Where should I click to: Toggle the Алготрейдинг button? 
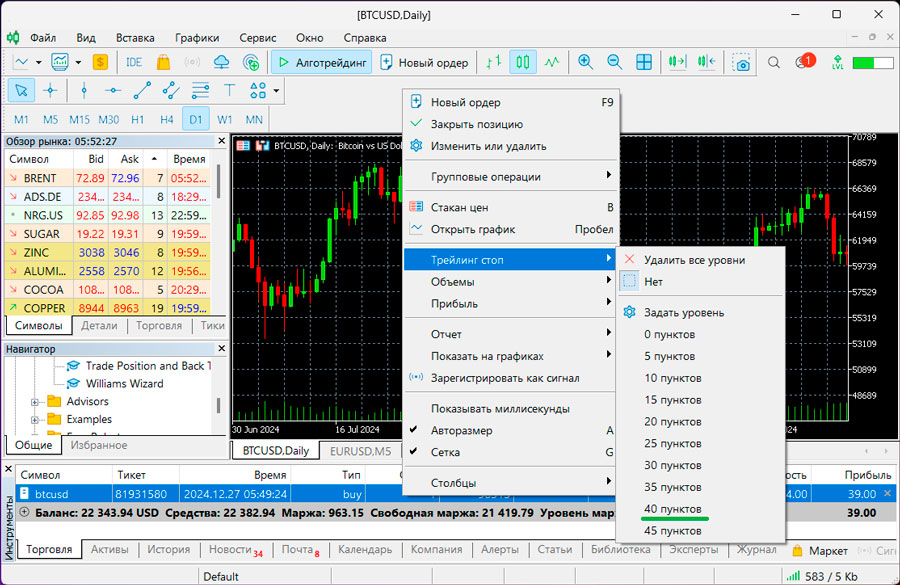[322, 62]
